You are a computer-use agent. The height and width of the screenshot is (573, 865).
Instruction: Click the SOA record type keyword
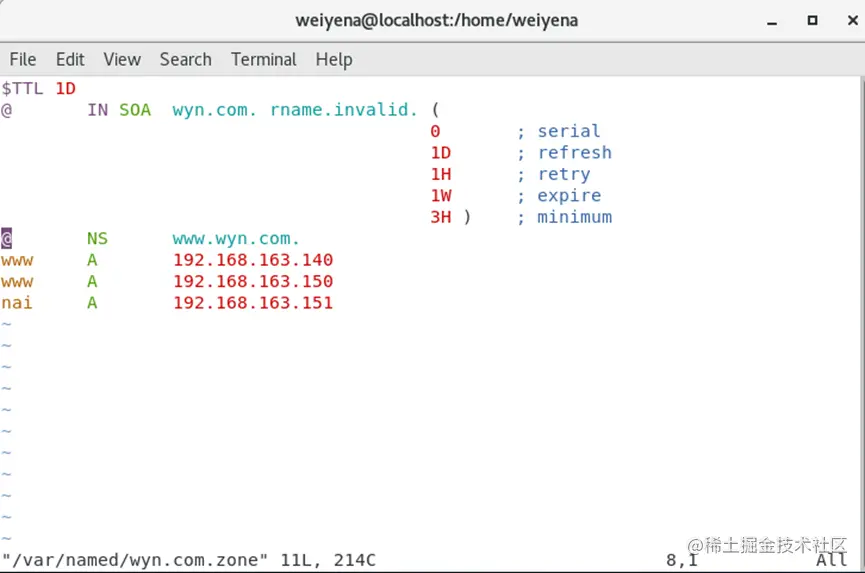(x=135, y=110)
